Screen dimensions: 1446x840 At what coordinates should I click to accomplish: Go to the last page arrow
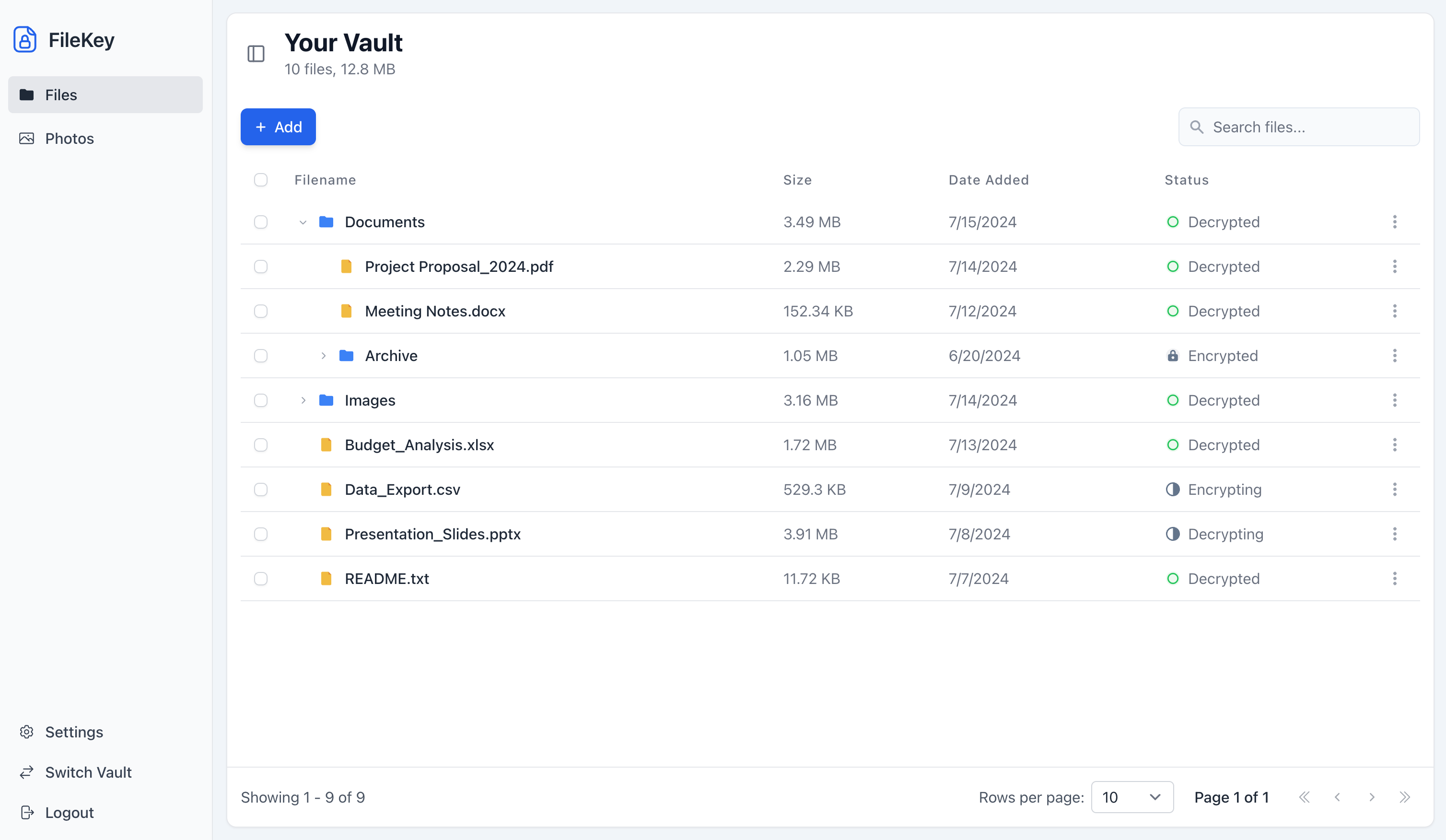tap(1404, 797)
